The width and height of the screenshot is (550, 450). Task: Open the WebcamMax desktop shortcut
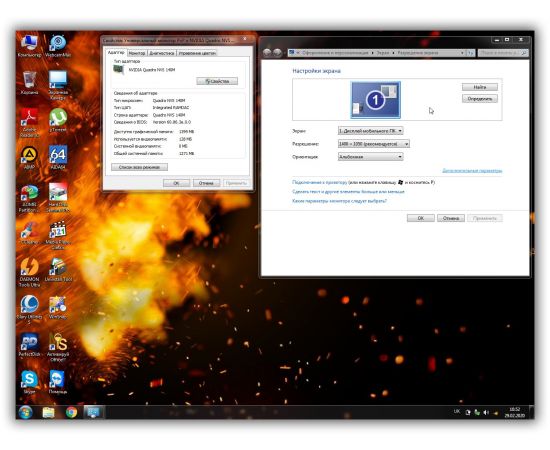click(x=58, y=46)
